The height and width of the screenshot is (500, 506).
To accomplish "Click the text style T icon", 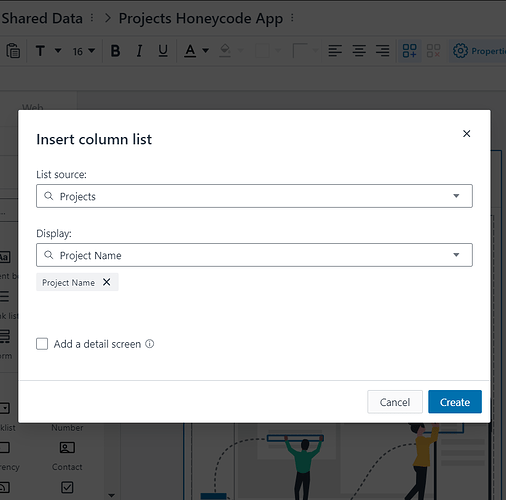I will 40,51.
